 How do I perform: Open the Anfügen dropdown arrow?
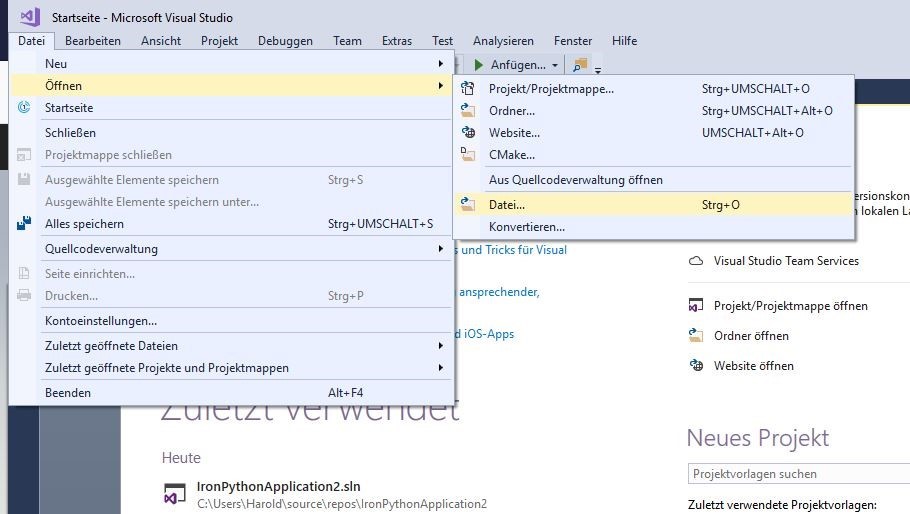tap(555, 66)
